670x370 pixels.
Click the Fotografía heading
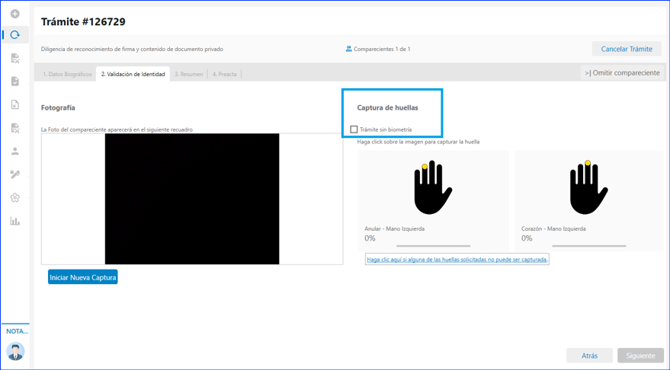tap(58, 108)
